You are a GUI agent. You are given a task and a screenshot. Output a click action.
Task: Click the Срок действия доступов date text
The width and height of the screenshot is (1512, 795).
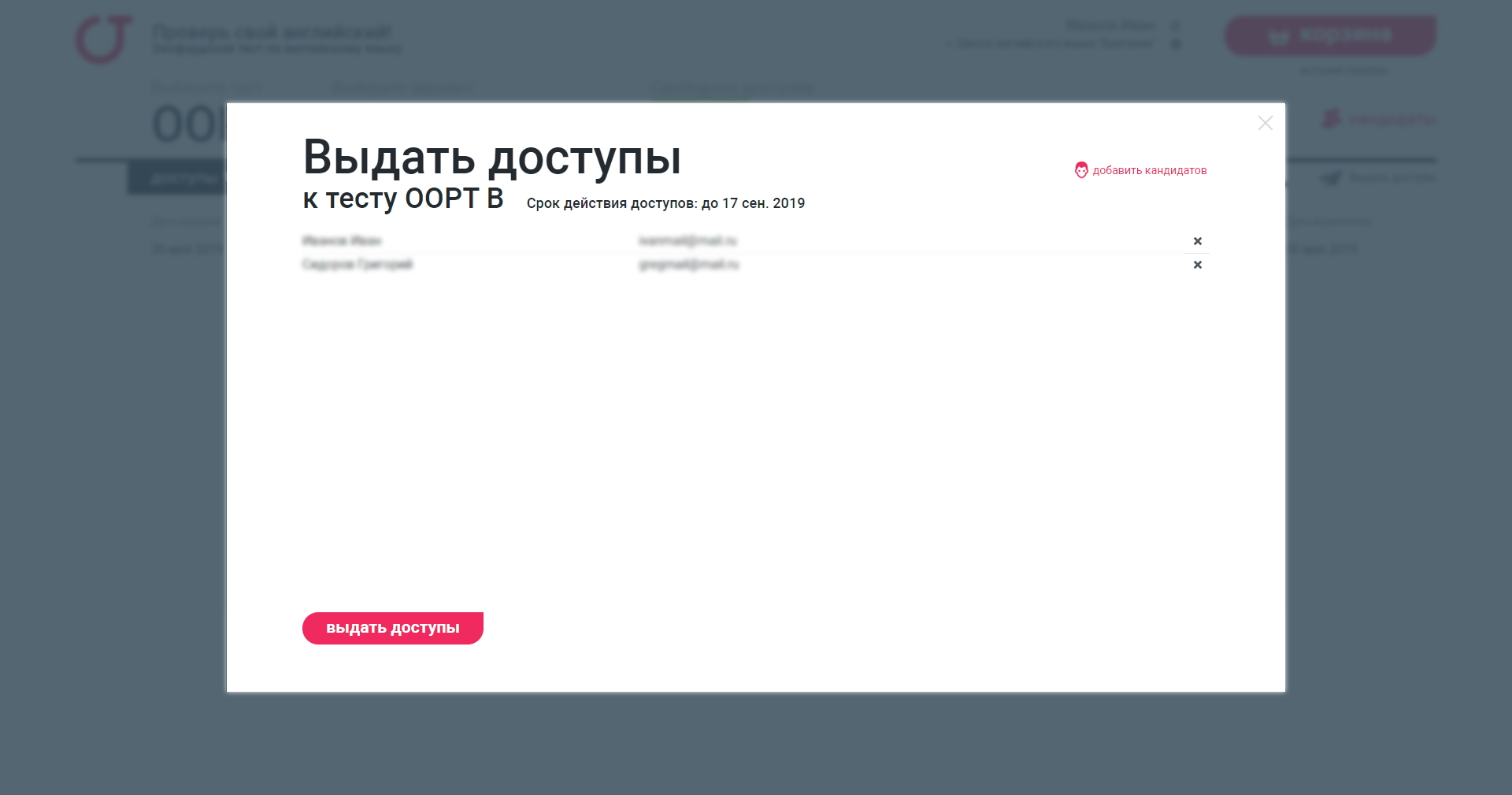(665, 203)
